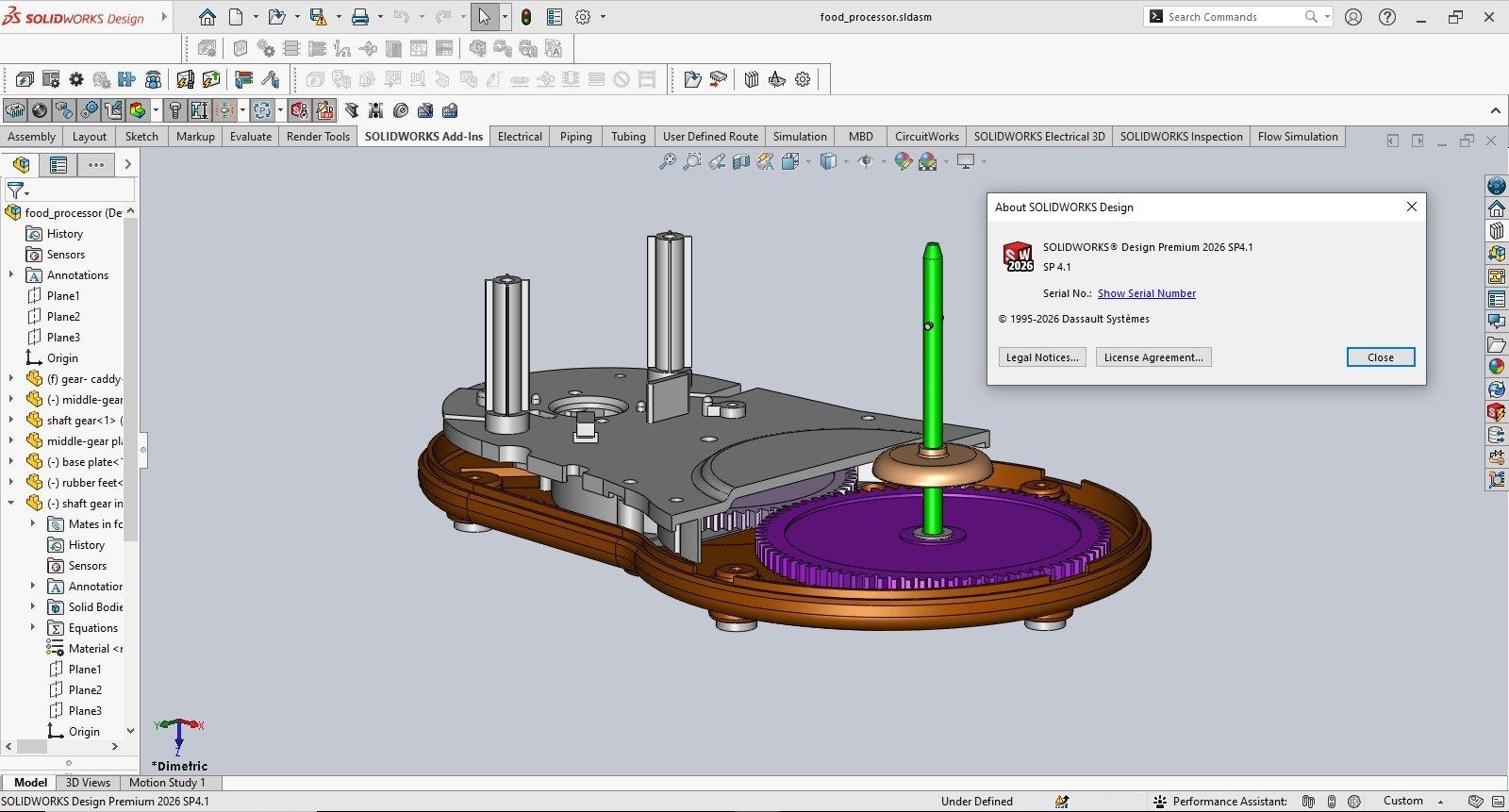
Task: Toggle the SOLIDWORKS Toolbox add-in icon
Action: click(174, 110)
